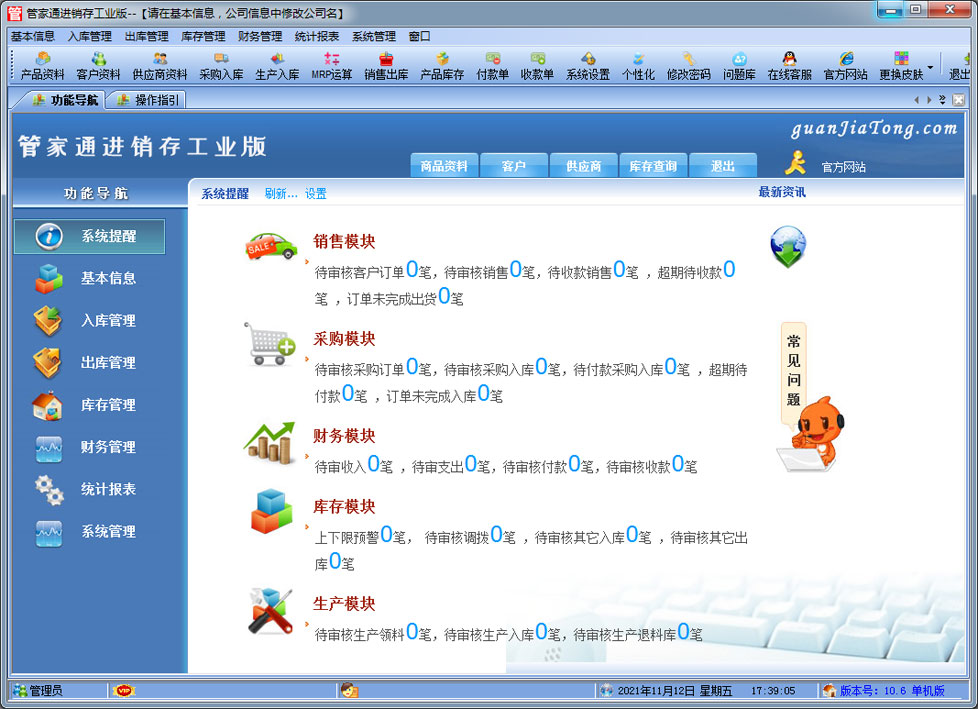This screenshot has width=978, height=709.
Task: Click the 商品资料 banner button
Action: pyautogui.click(x=444, y=166)
